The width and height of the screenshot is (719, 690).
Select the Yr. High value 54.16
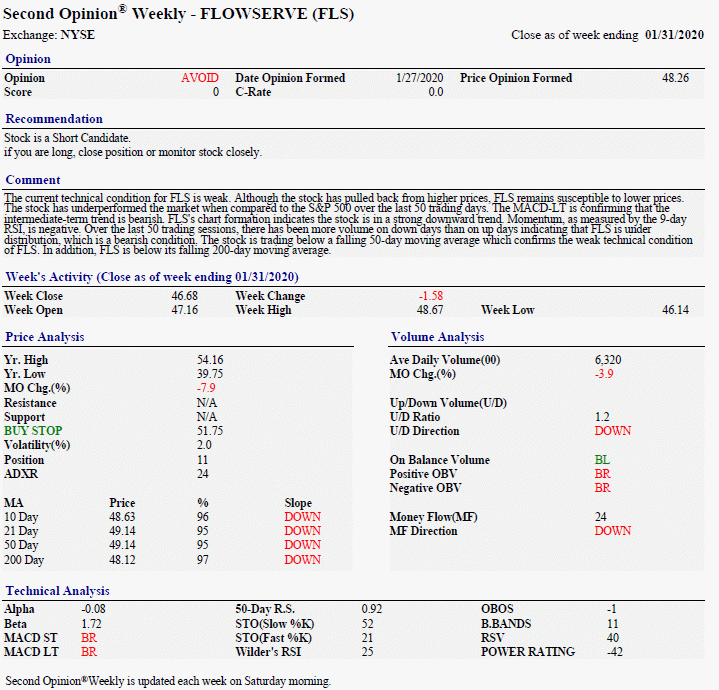[210, 360]
